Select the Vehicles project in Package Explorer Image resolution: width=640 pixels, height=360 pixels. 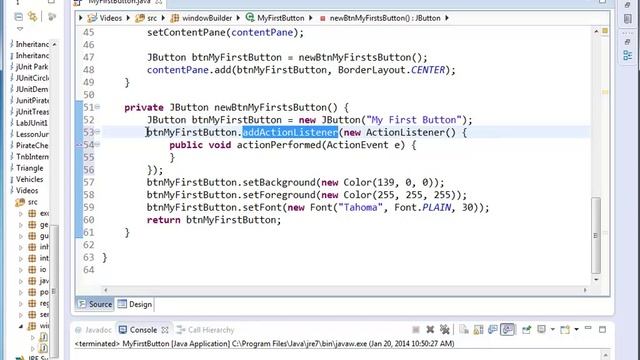[29, 179]
